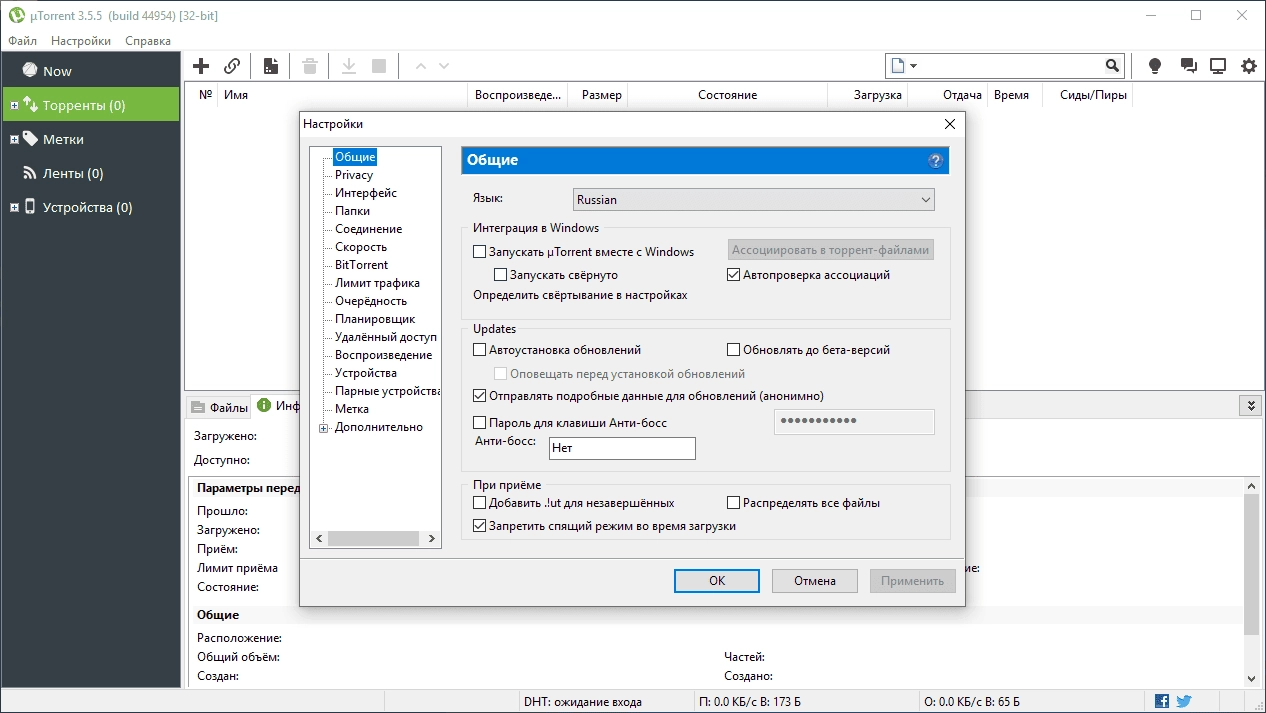Image resolution: width=1266 pixels, height=713 pixels.
Task: Click OK button in settings dialog
Action: pos(717,581)
